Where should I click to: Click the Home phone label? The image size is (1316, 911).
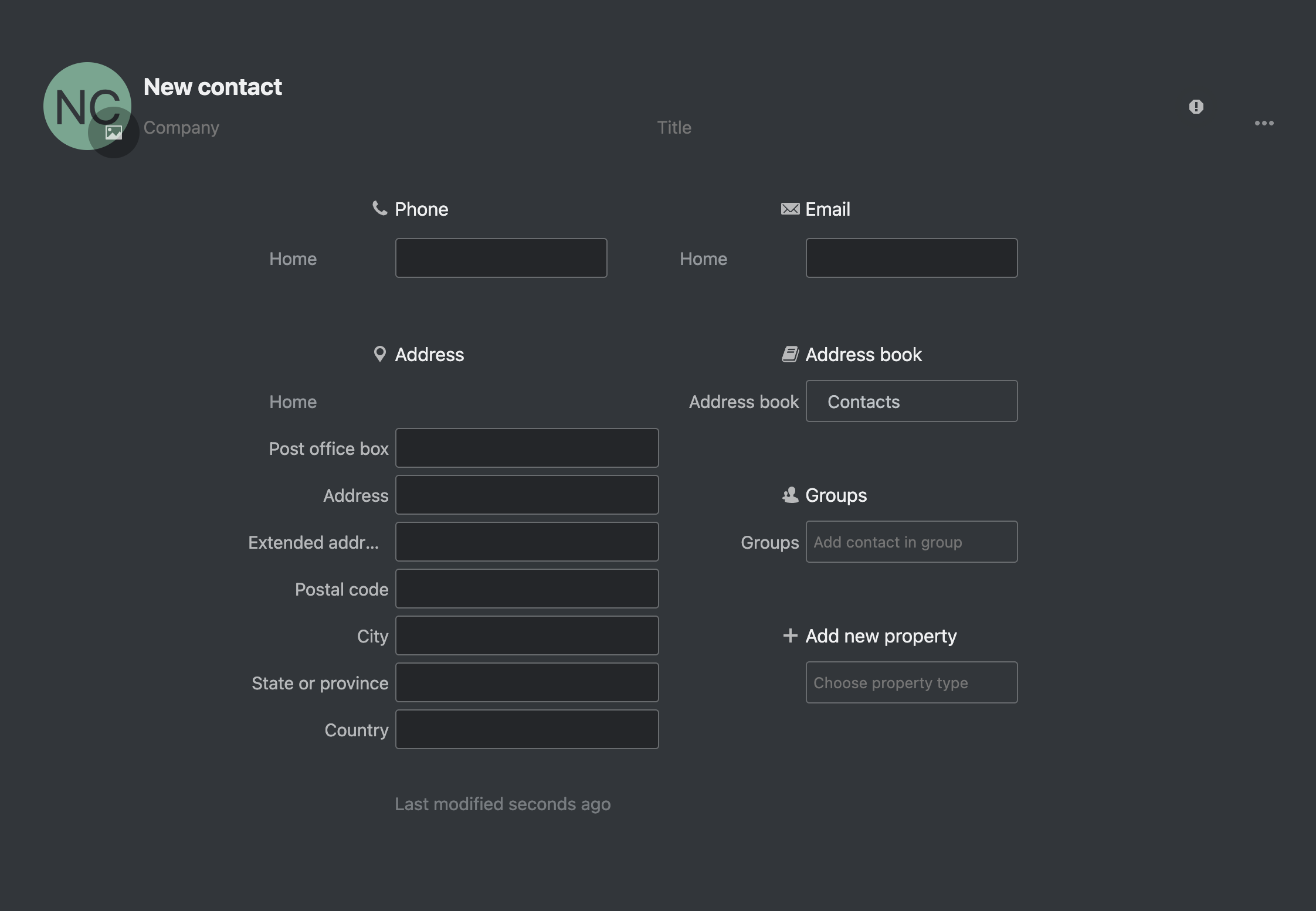point(293,258)
